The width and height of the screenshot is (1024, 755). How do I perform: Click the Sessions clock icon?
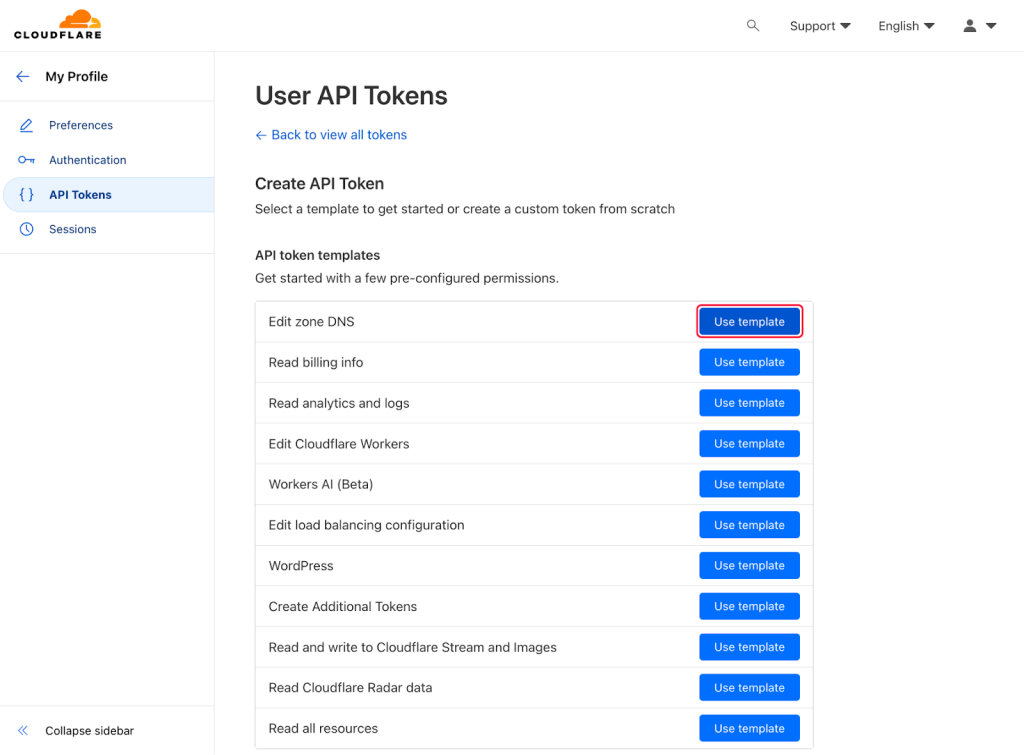(27, 229)
